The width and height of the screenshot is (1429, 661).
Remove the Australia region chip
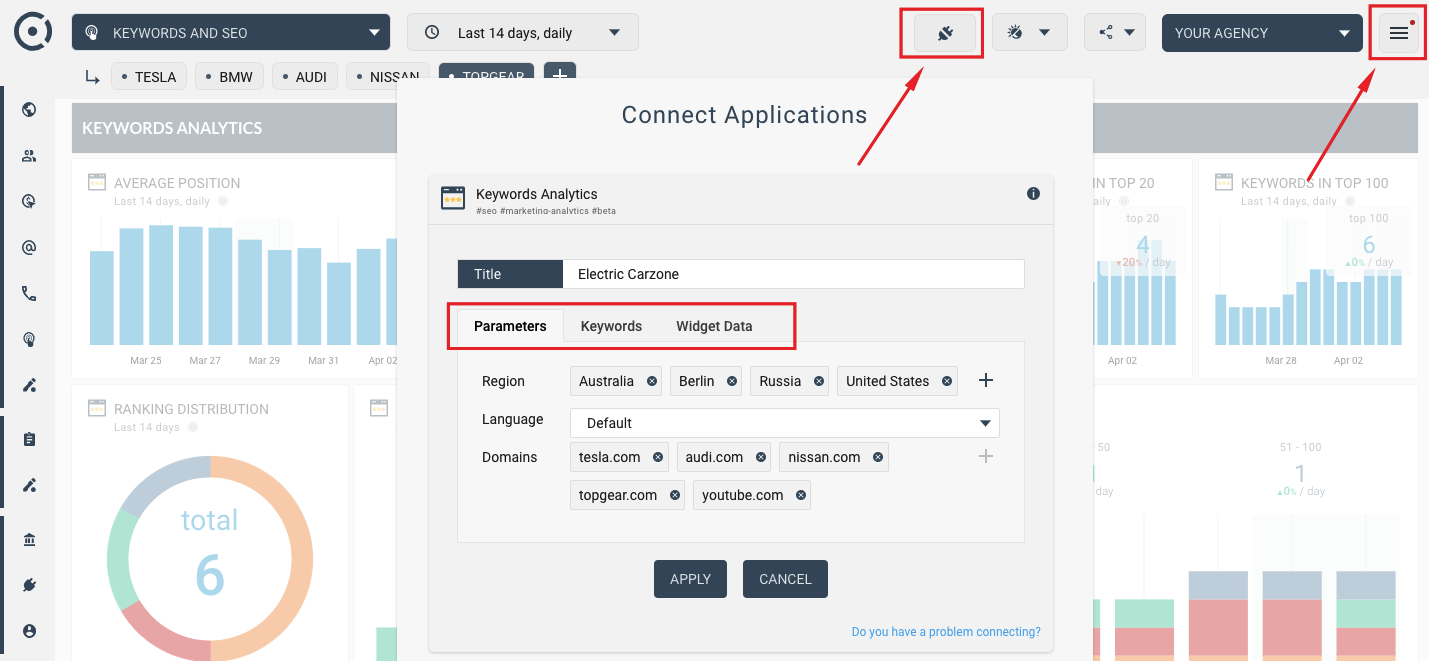(x=652, y=381)
